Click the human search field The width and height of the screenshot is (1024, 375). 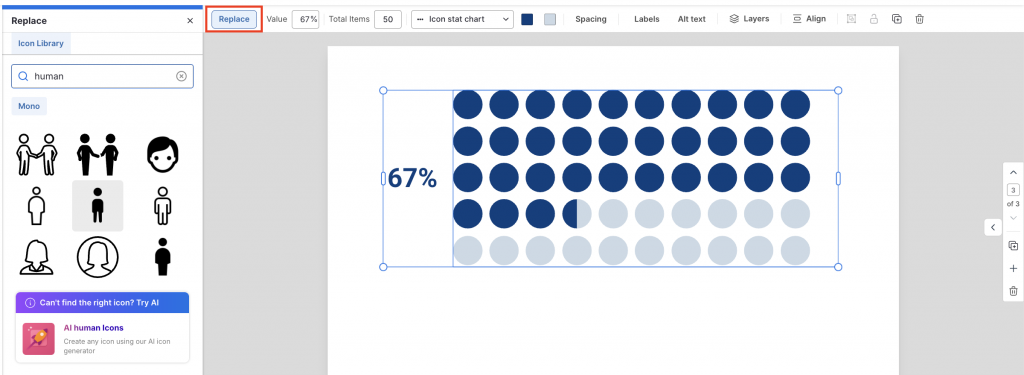(x=103, y=76)
